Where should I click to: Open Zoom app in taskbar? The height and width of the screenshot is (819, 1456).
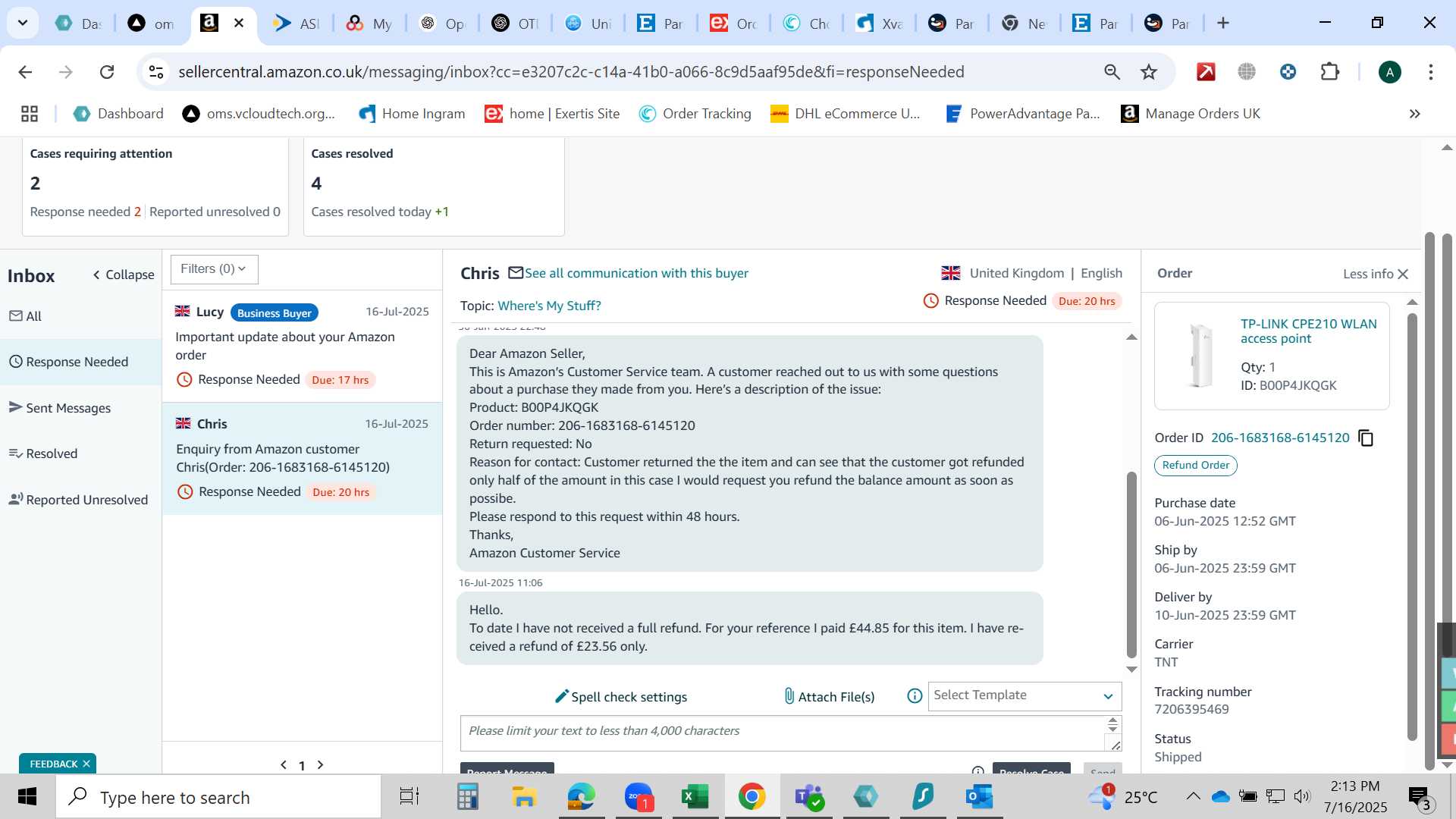[639, 797]
